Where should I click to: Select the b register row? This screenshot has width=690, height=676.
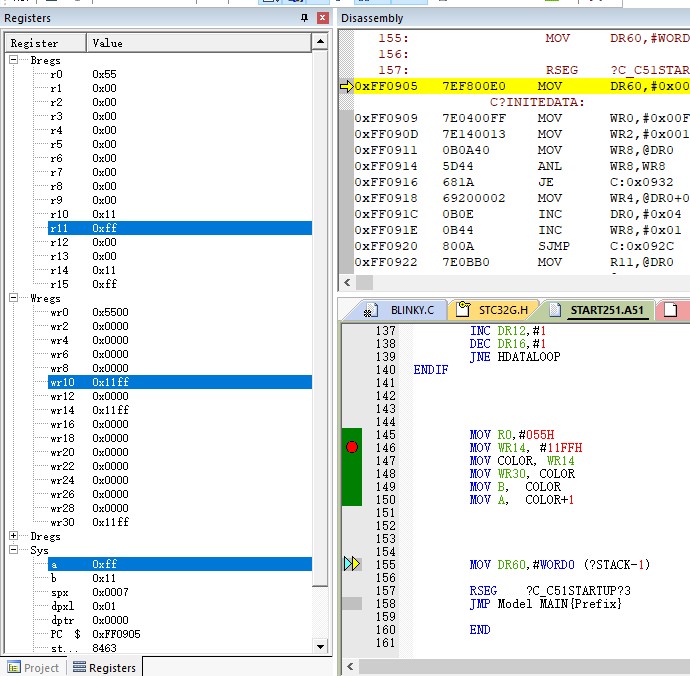coord(180,578)
